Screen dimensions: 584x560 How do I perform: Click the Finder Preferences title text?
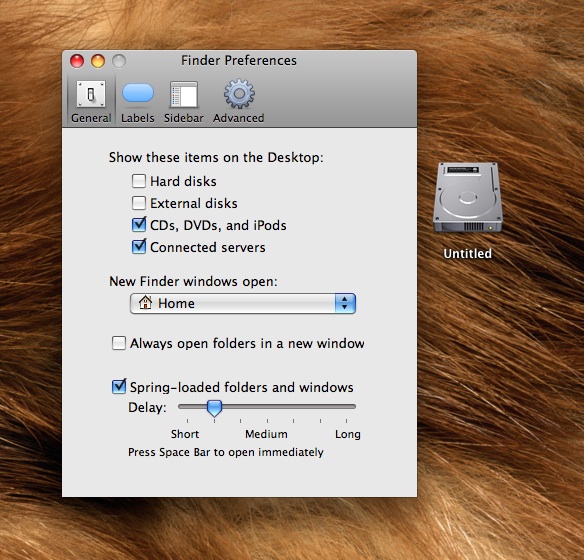239,60
